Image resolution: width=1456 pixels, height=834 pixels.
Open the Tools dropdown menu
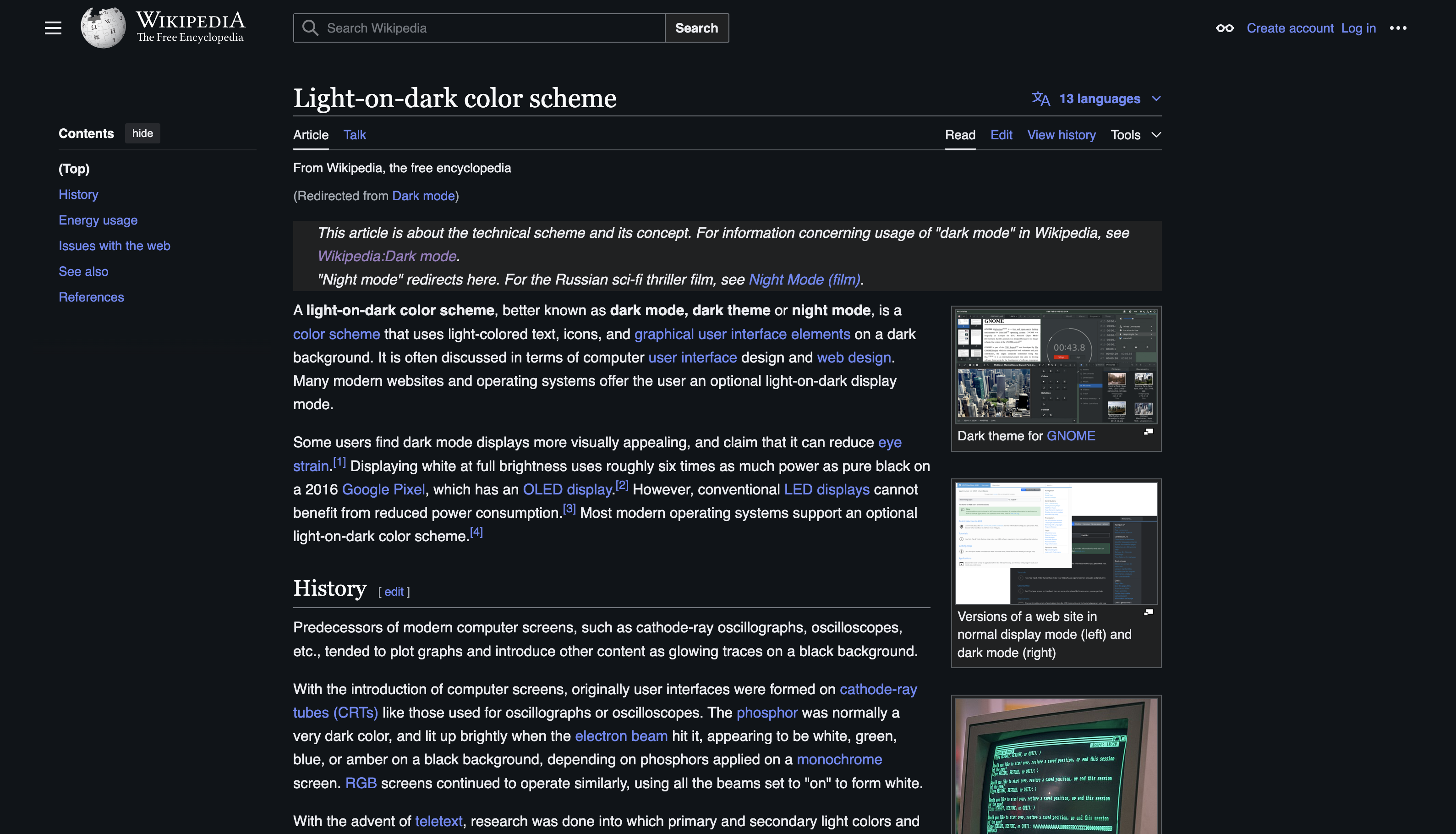(x=1135, y=135)
